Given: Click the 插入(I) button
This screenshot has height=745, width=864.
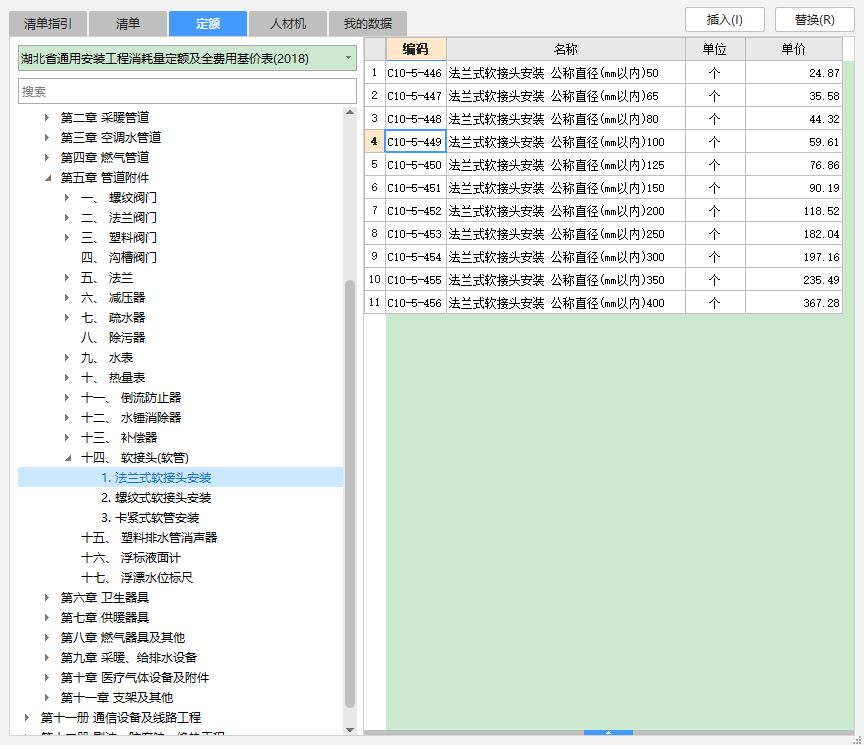Looking at the screenshot, I should tap(727, 20).
